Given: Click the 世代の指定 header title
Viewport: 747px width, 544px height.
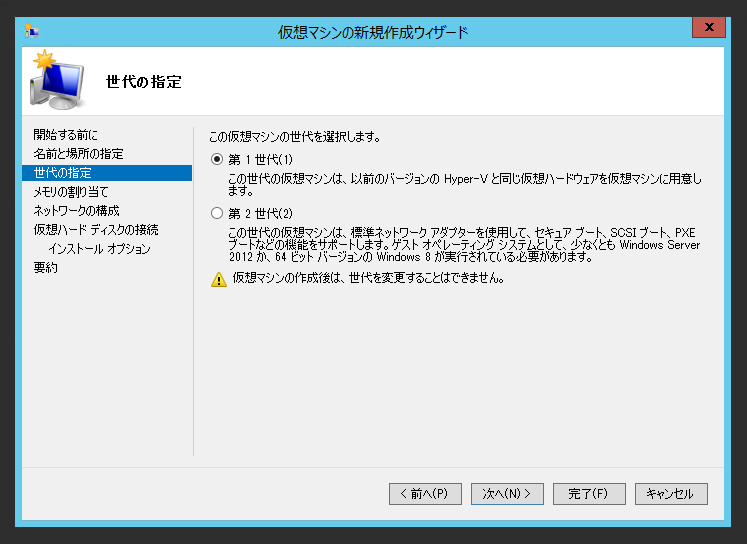Looking at the screenshot, I should (x=143, y=82).
